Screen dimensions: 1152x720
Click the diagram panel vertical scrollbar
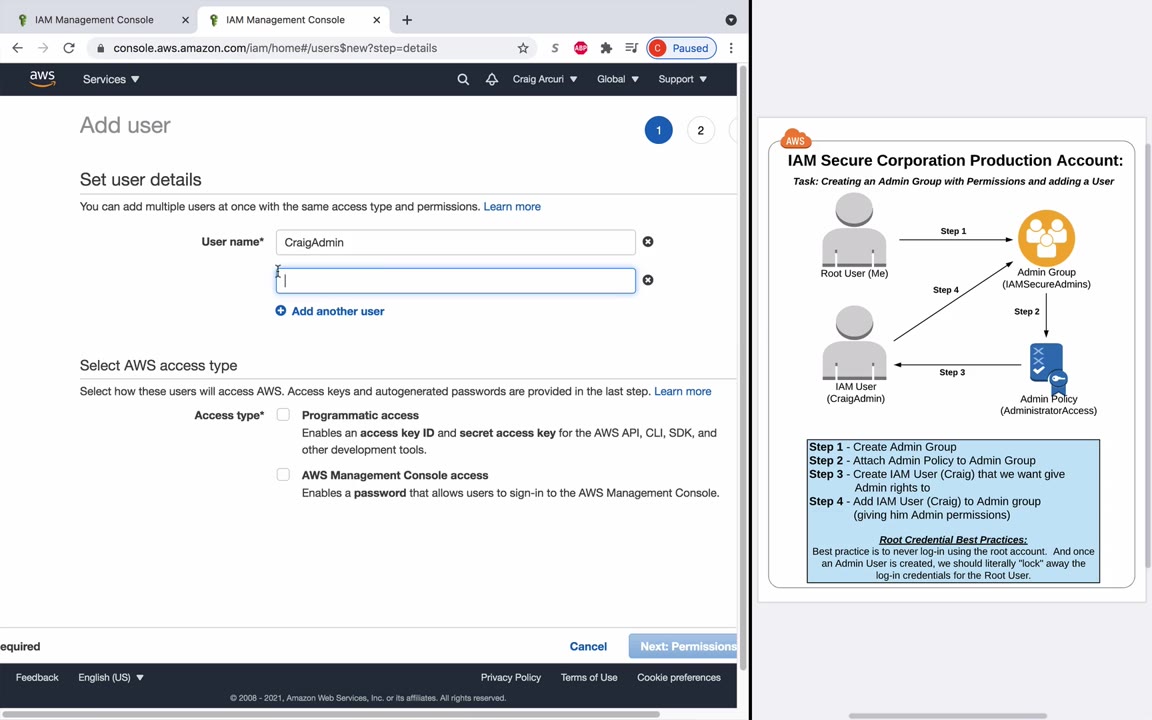[x=1148, y=356]
